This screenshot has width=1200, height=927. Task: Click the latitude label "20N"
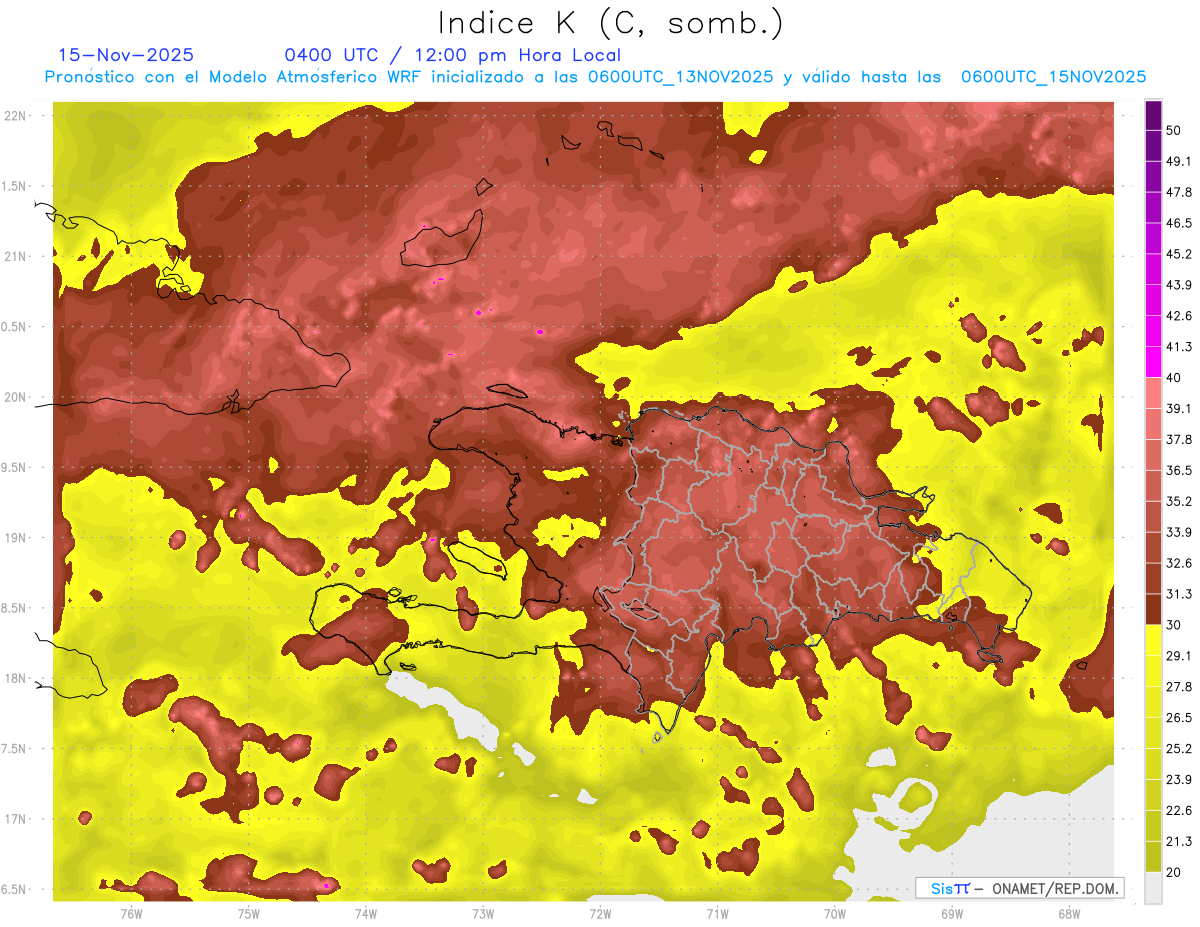pos(15,397)
